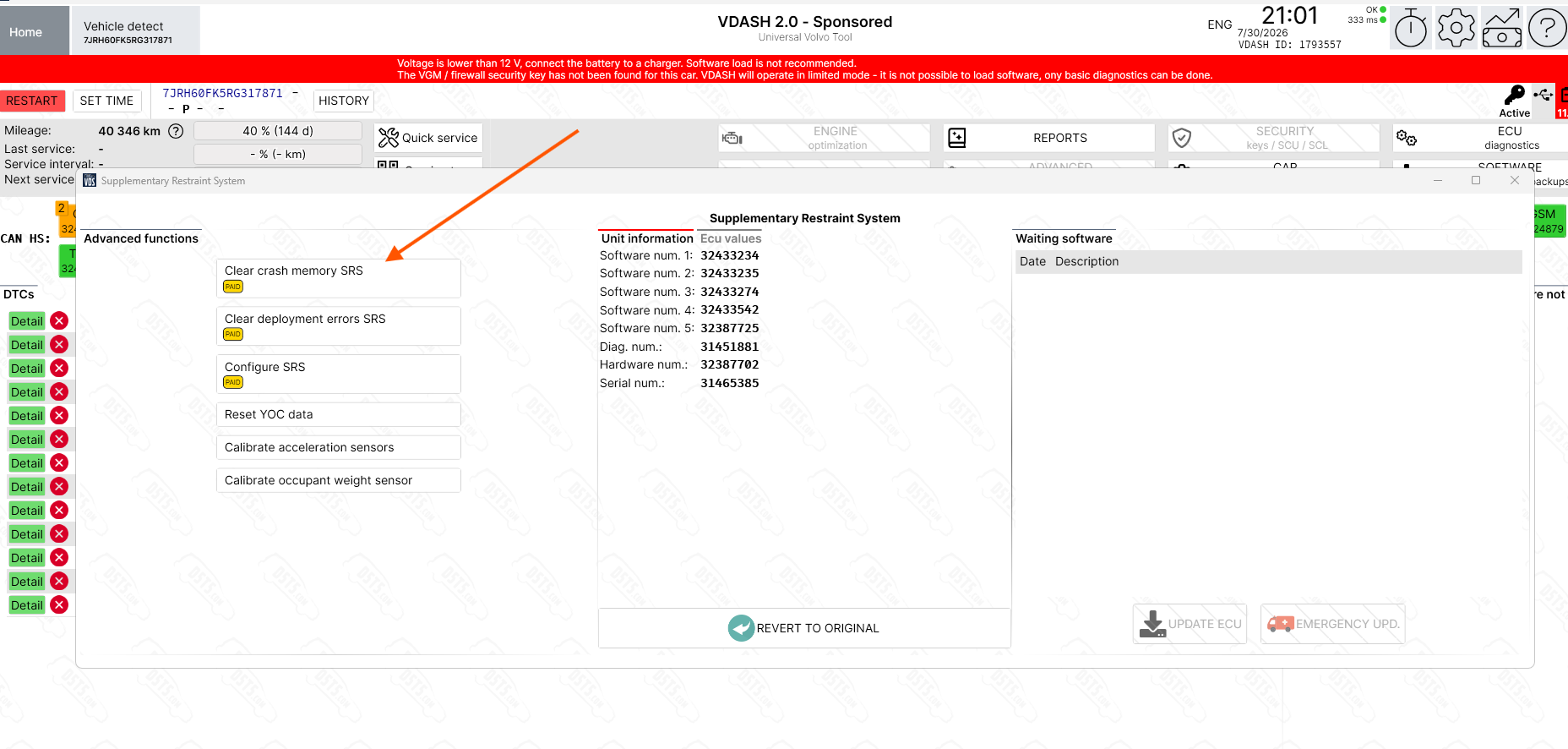Click the VIN 7JRH60FK5RG317871 text
1568x749 pixels.
pyautogui.click(x=222, y=93)
